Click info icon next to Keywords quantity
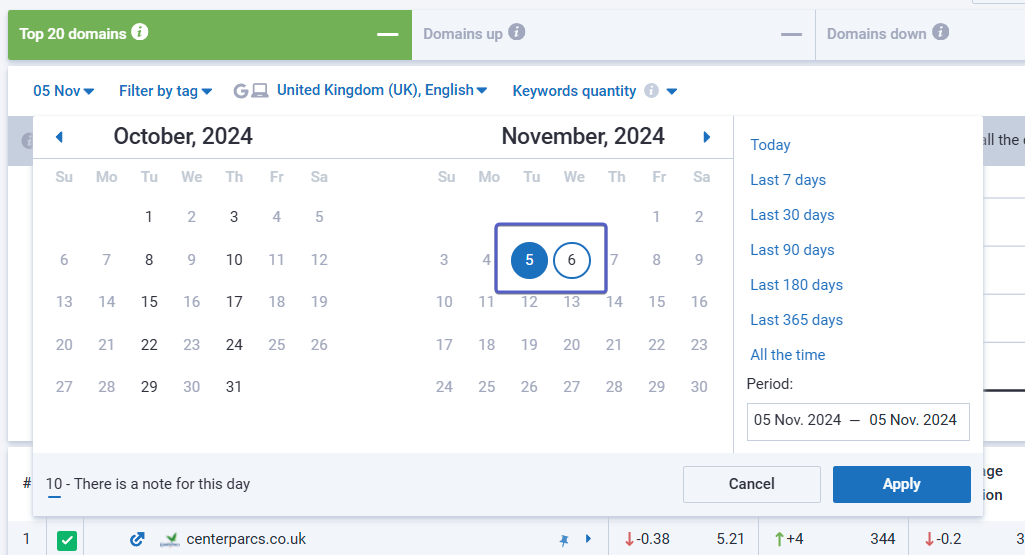 coord(652,91)
